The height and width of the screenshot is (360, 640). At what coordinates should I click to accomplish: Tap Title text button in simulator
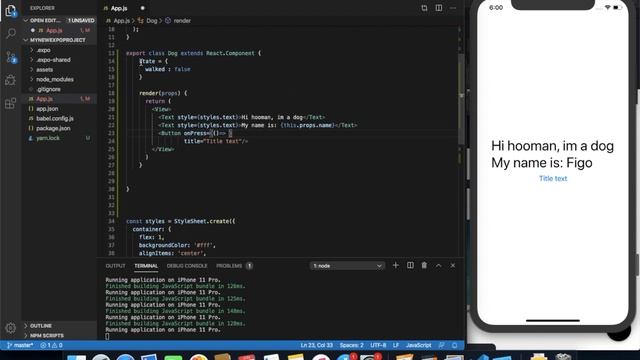pos(553,178)
